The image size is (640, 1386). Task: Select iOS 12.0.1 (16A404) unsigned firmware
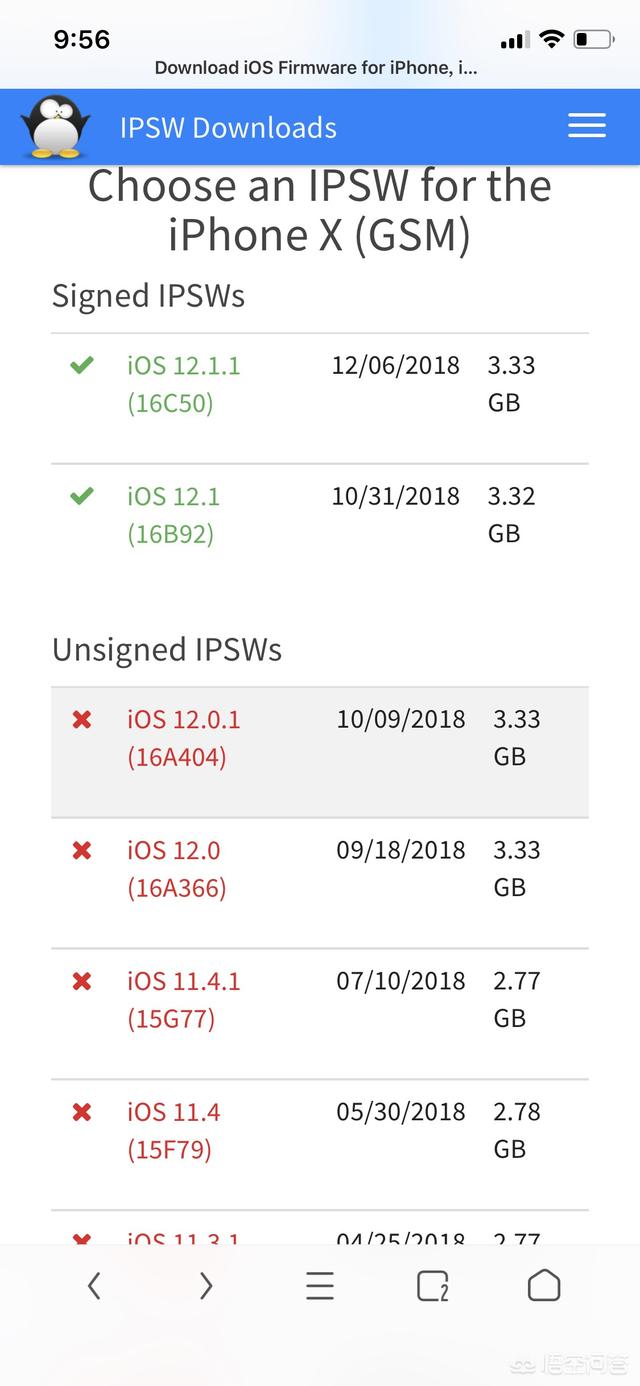(x=183, y=738)
